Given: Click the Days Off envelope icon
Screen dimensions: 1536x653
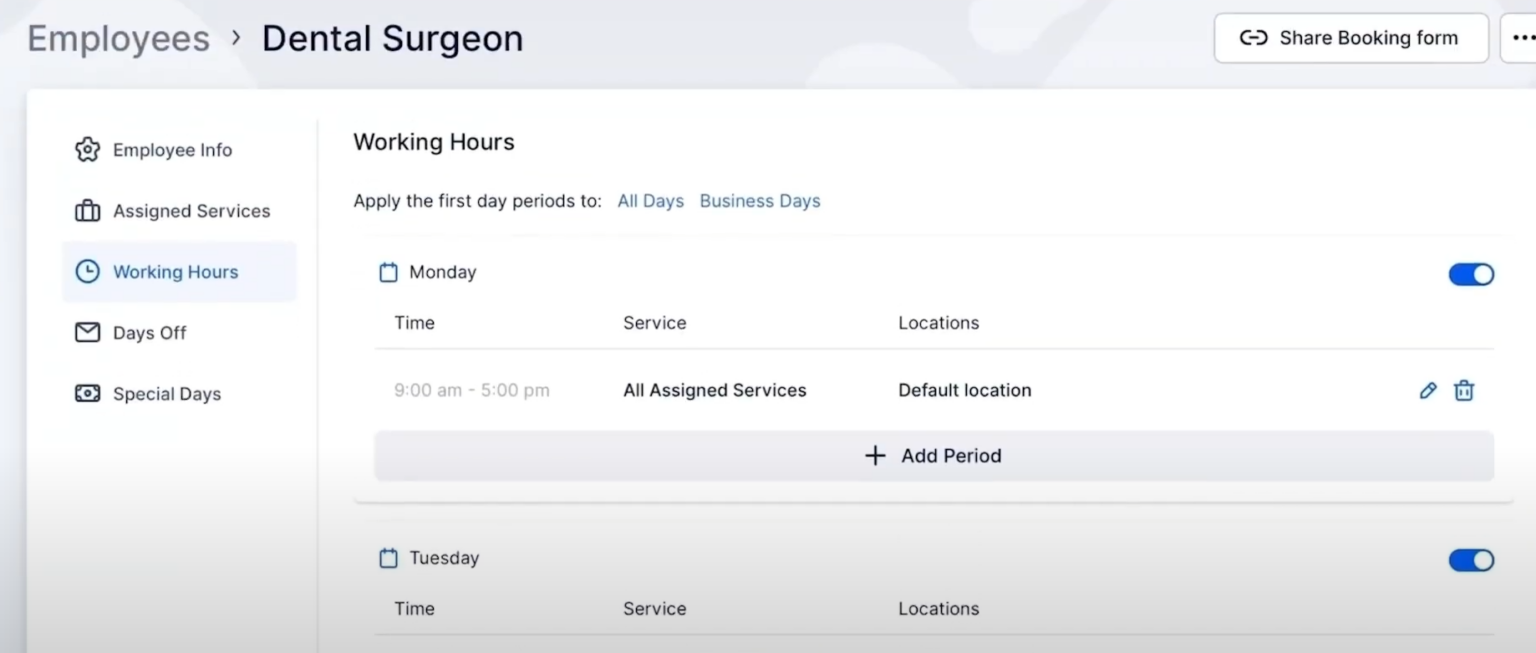Looking at the screenshot, I should coord(88,332).
